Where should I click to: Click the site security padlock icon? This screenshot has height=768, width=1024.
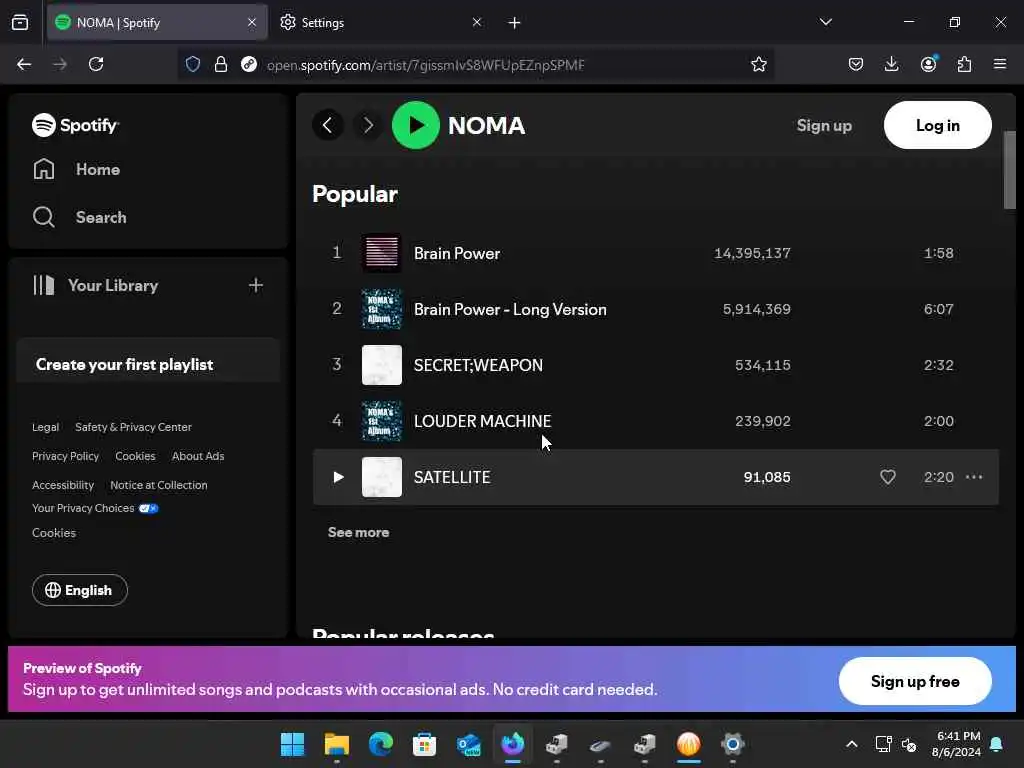coord(221,64)
